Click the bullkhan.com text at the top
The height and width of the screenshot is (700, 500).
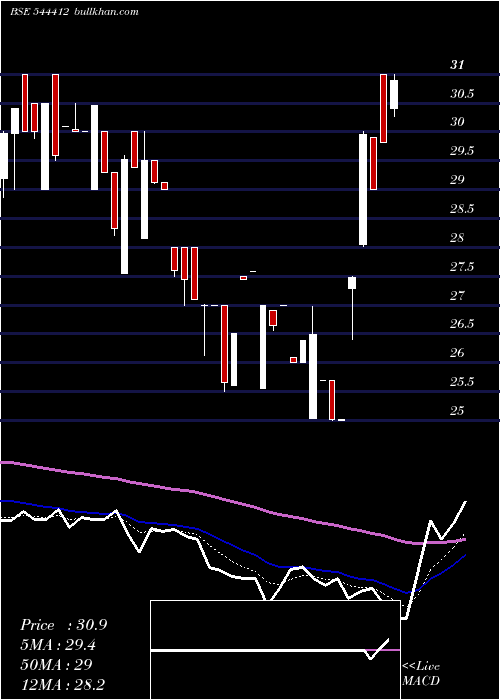(x=105, y=12)
